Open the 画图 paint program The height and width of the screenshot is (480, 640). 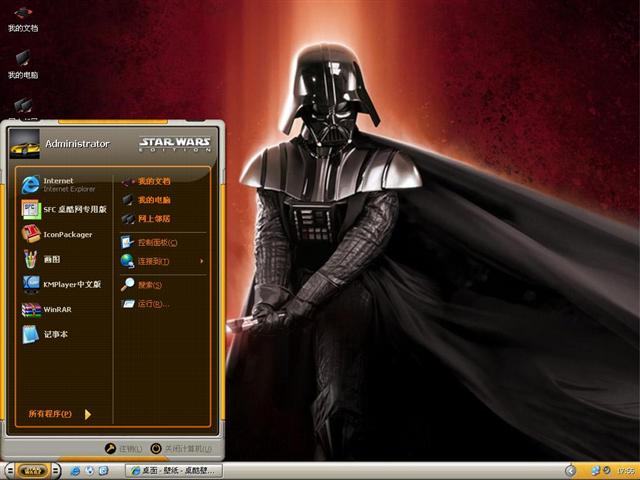(41, 260)
